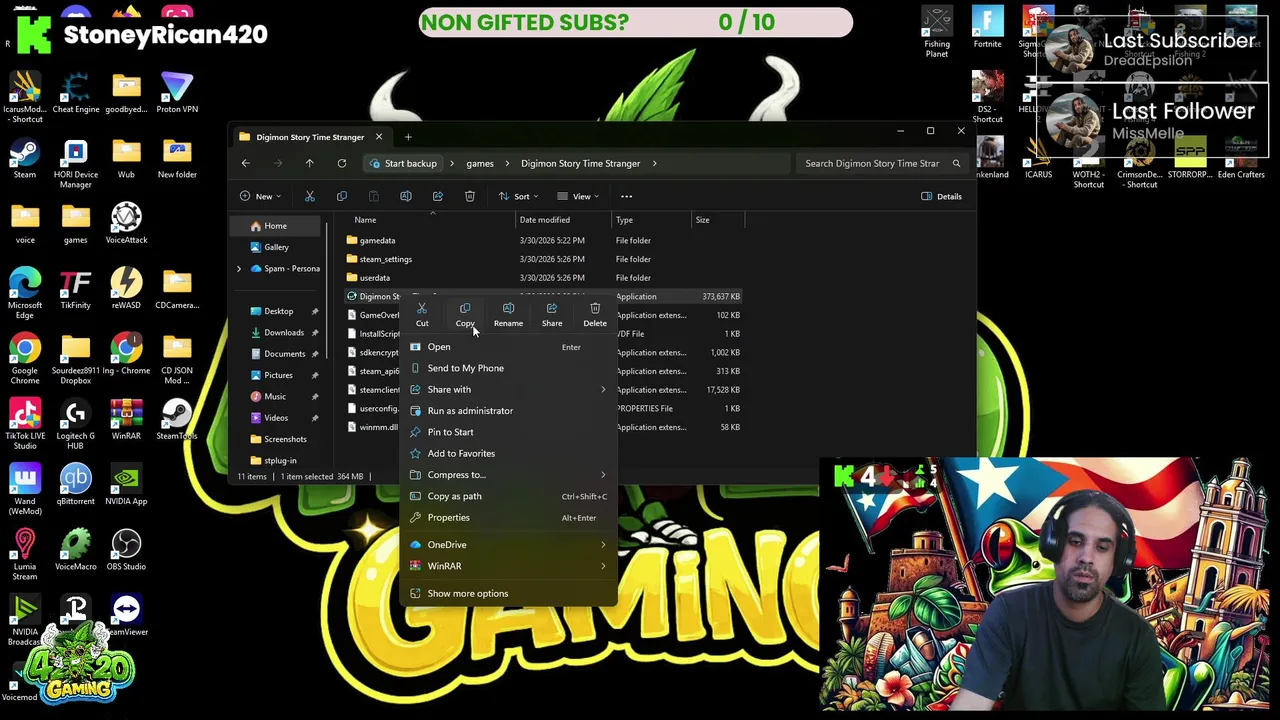Open Music in navigation pane
The image size is (1280, 720).
pyautogui.click(x=275, y=397)
